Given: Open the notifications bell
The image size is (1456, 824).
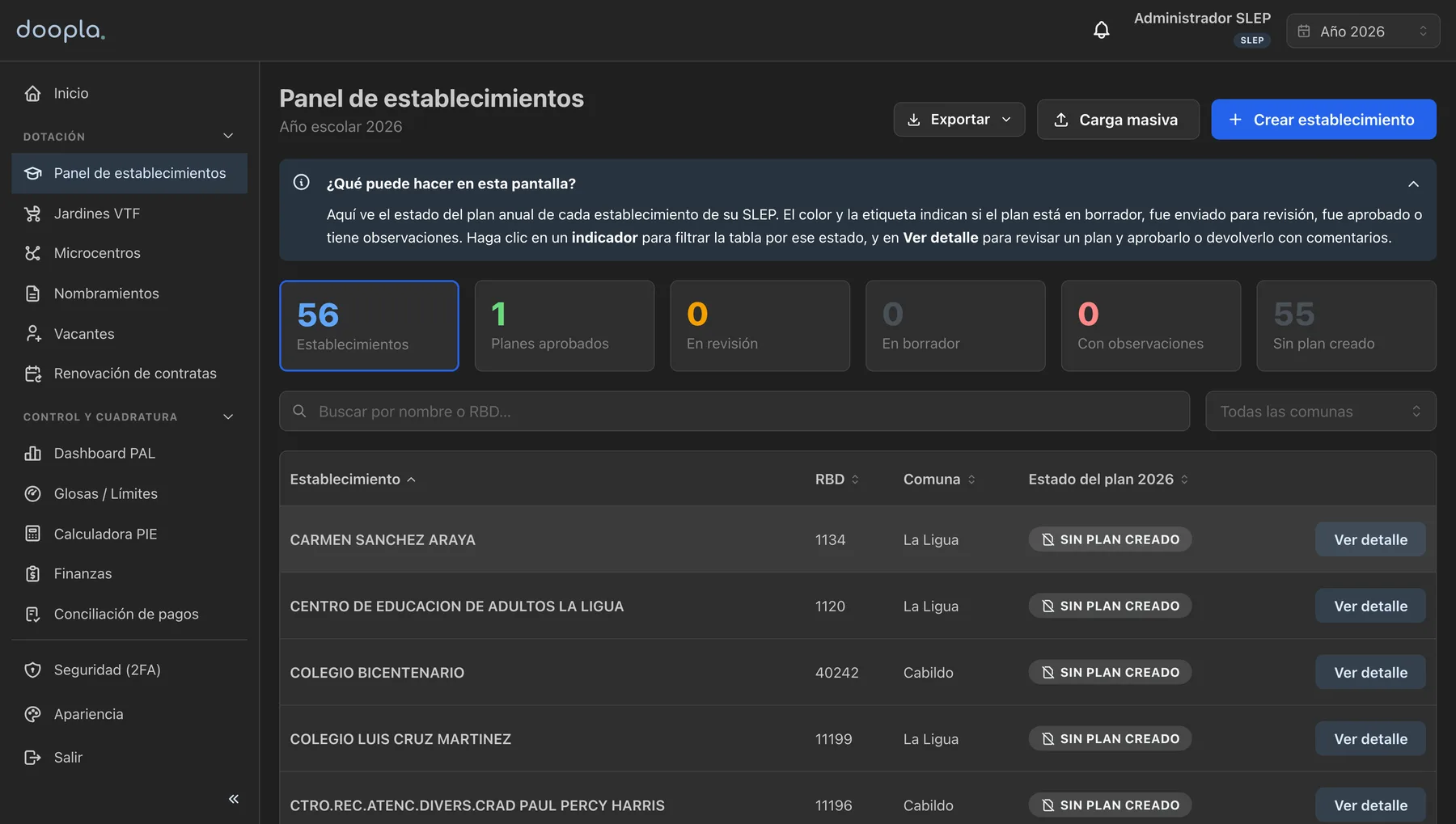Looking at the screenshot, I should click(x=1101, y=31).
